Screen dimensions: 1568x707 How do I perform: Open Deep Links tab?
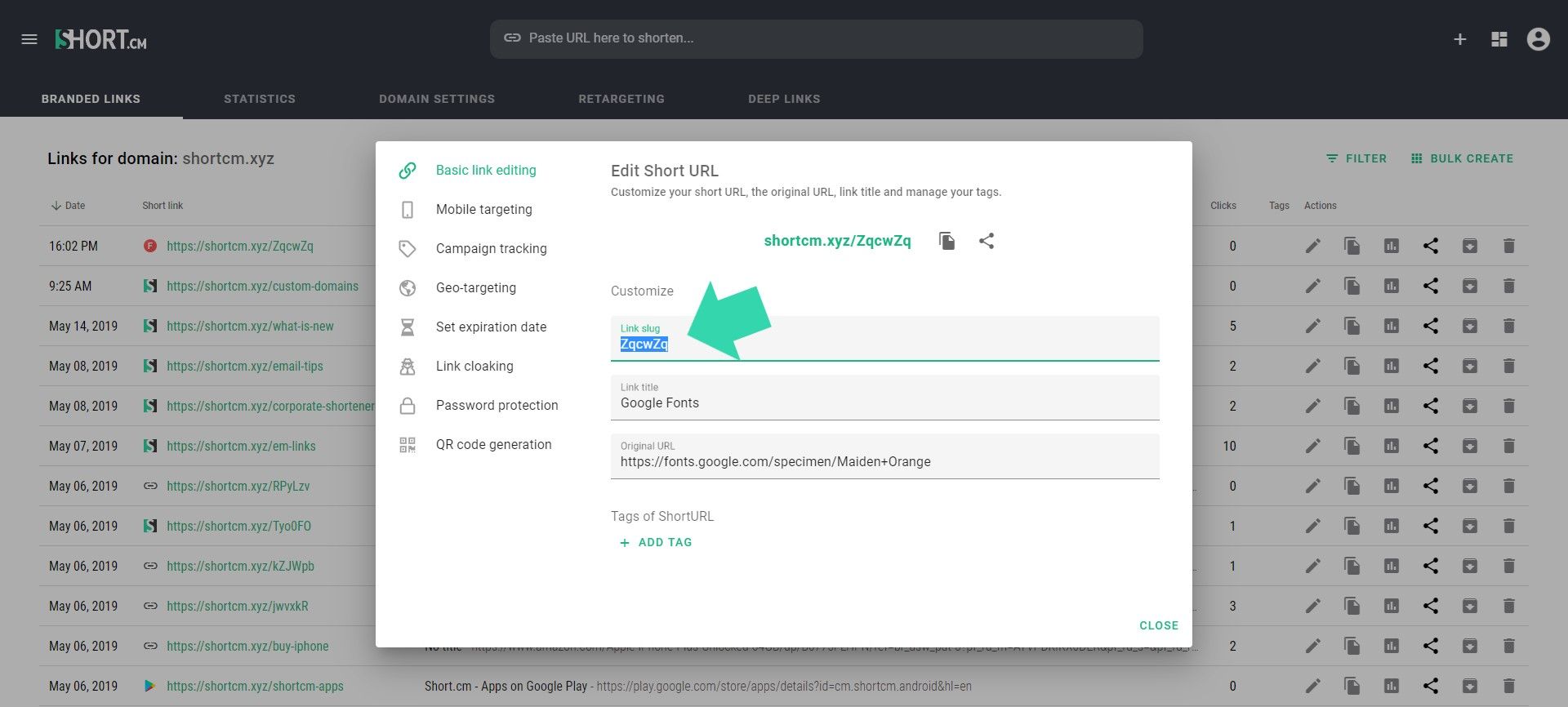(784, 99)
